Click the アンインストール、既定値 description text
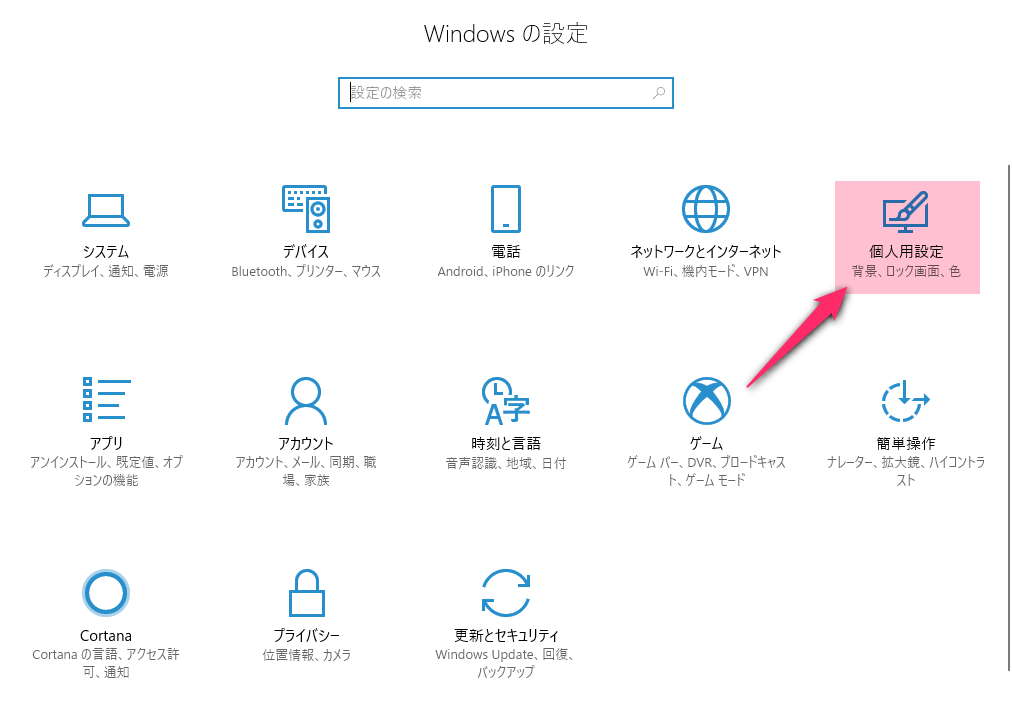Screen dimensions: 1012x710 pos(106,471)
